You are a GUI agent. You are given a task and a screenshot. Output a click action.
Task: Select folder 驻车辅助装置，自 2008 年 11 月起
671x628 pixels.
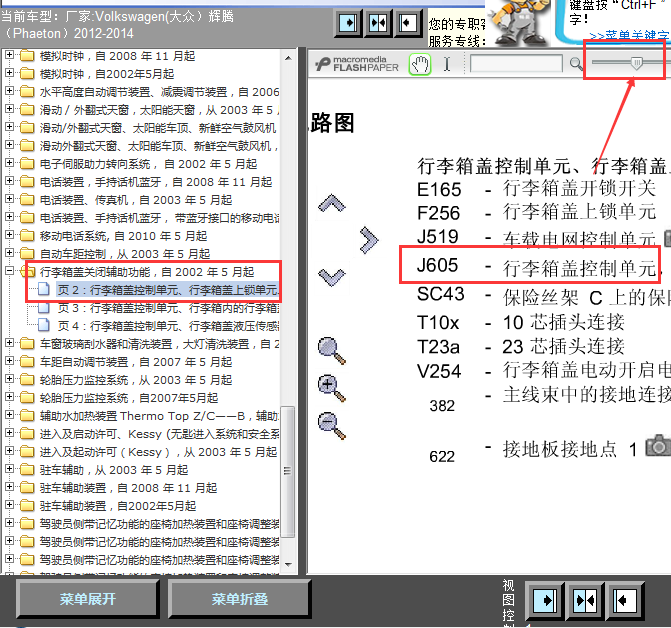(x=128, y=488)
